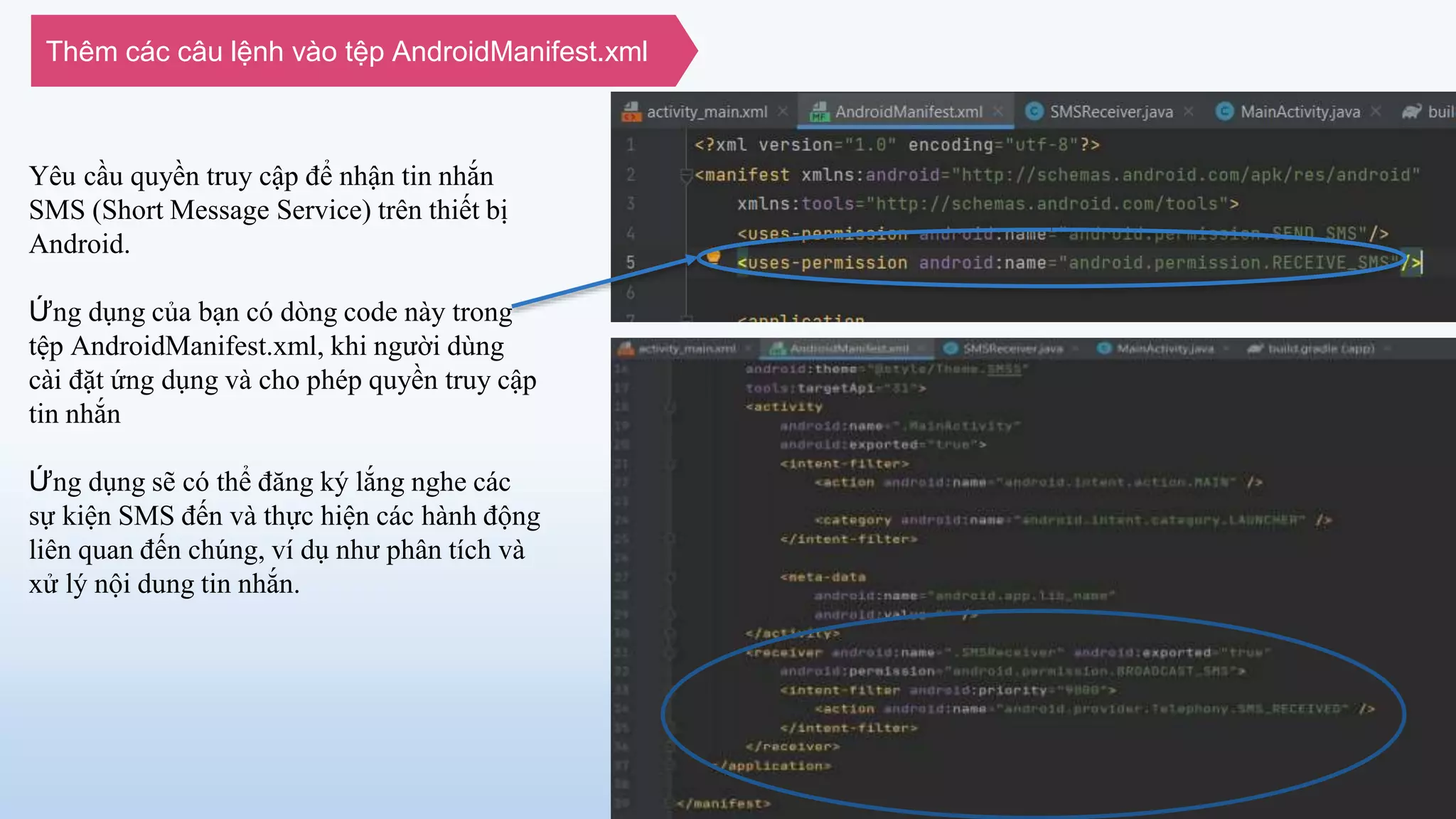
Task: Collapse the activity tag fold marker in lower editor
Action: tap(670, 407)
